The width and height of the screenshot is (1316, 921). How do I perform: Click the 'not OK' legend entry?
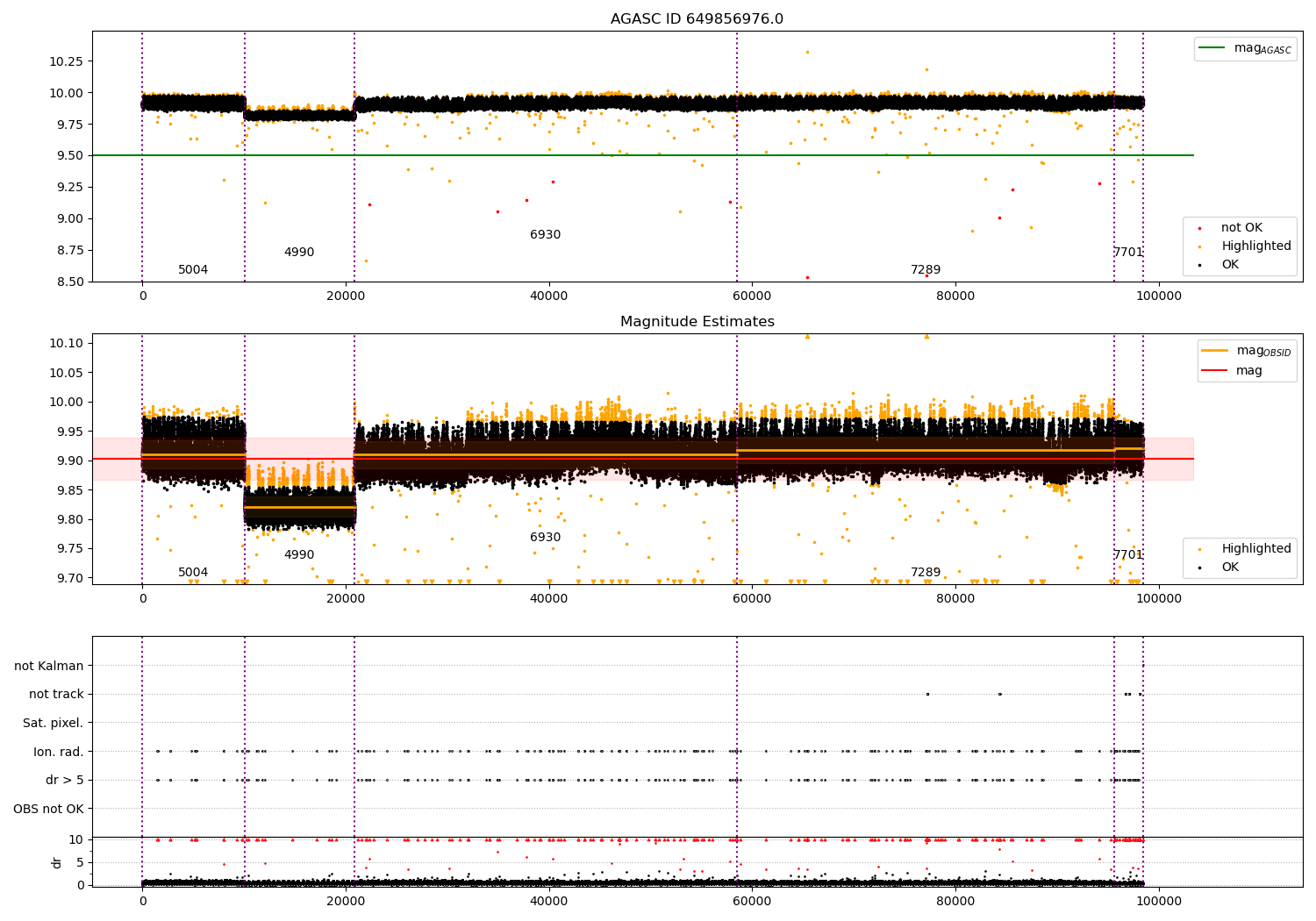[x=1241, y=228]
